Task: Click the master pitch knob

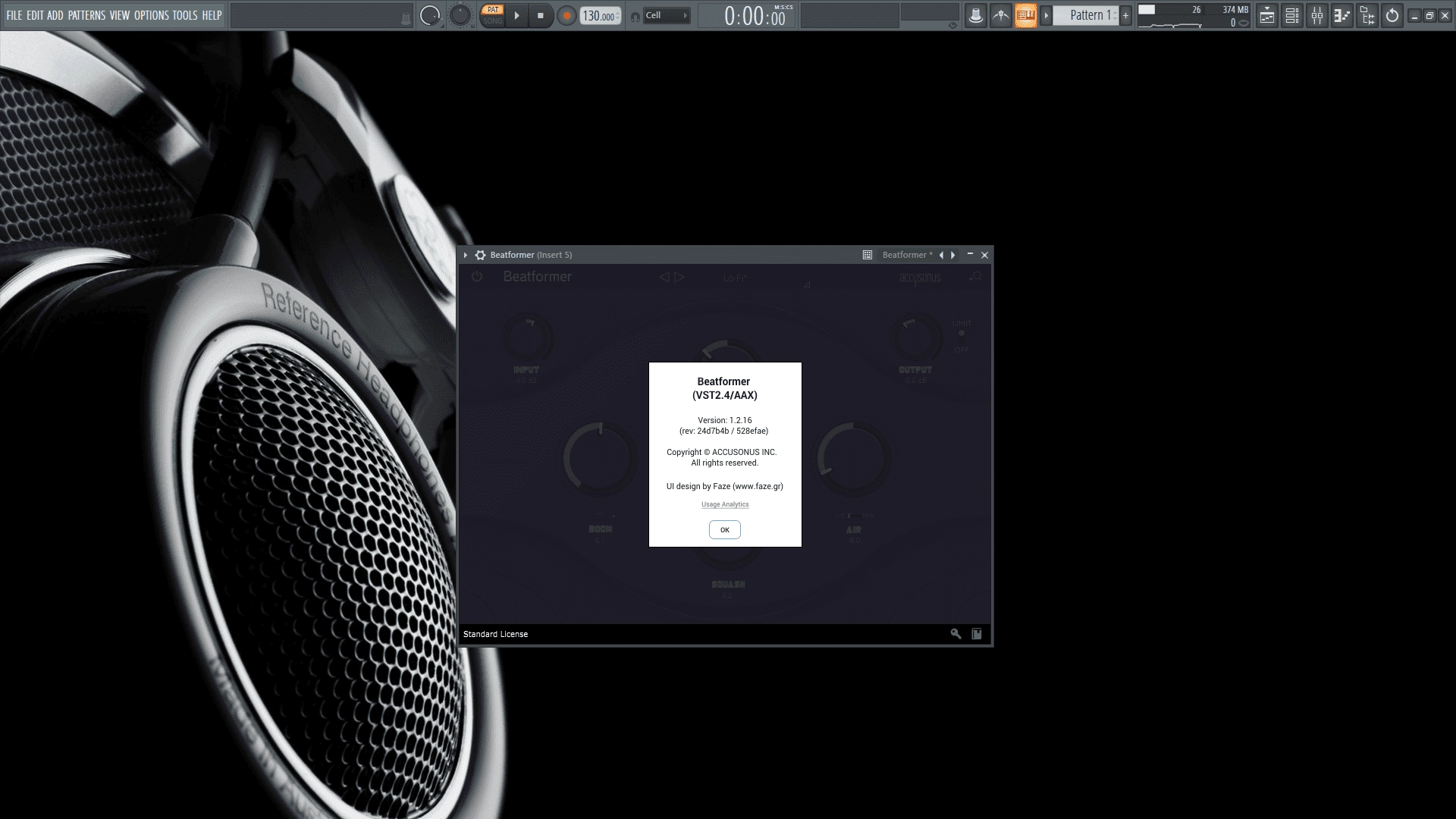Action: (x=460, y=15)
